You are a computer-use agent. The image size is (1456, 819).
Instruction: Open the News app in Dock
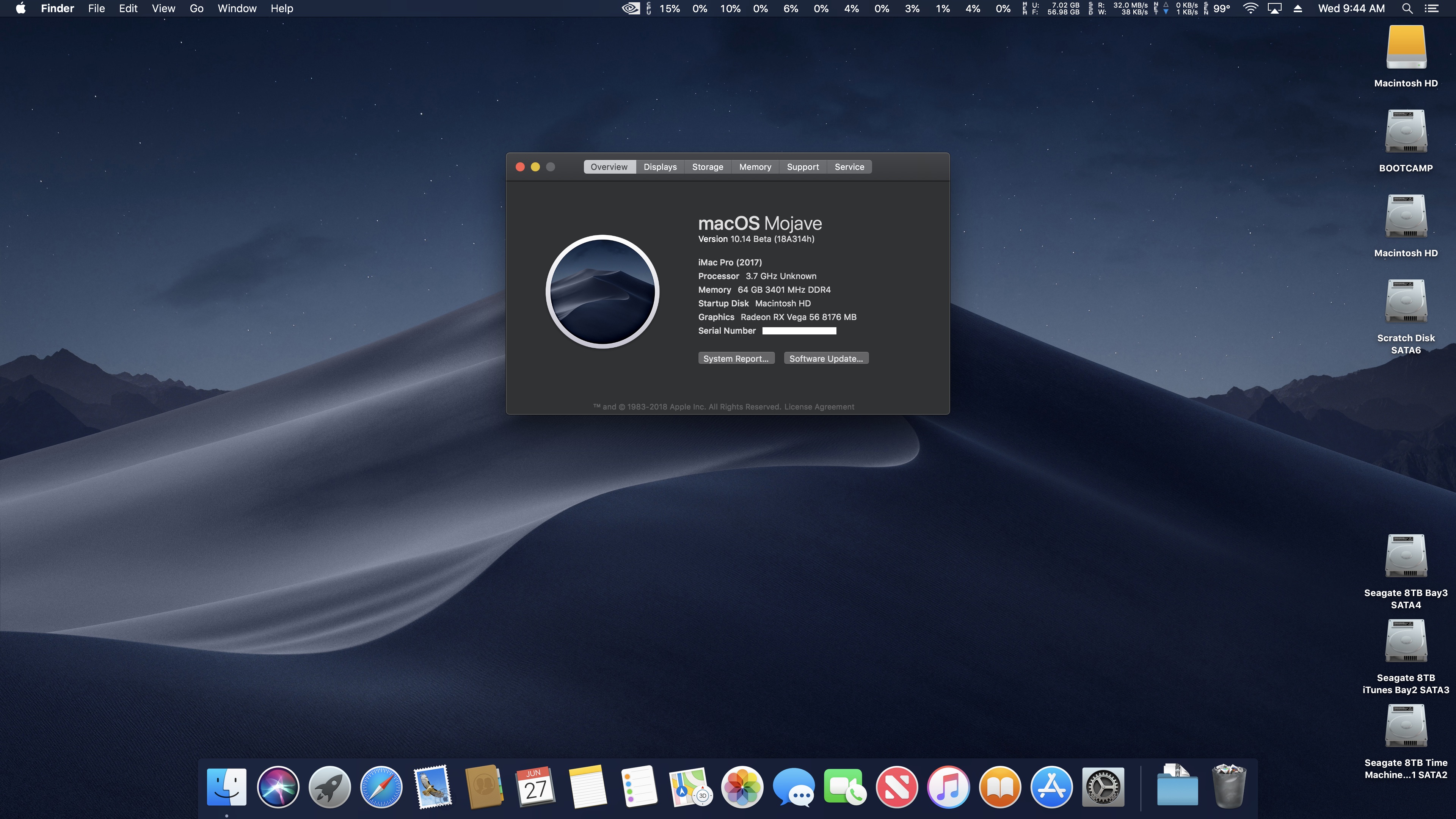coord(896,787)
